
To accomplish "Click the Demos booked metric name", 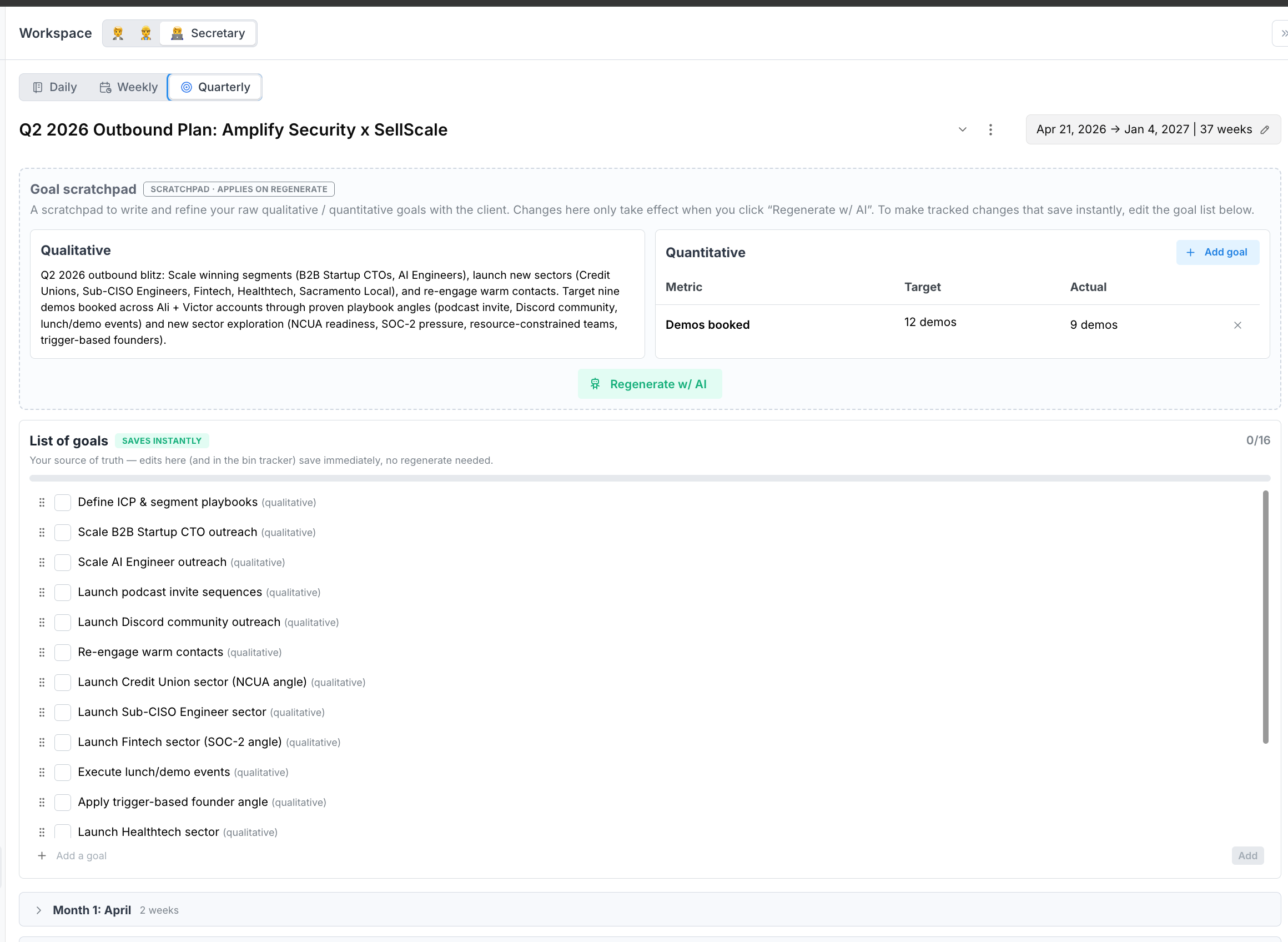I will [x=707, y=324].
